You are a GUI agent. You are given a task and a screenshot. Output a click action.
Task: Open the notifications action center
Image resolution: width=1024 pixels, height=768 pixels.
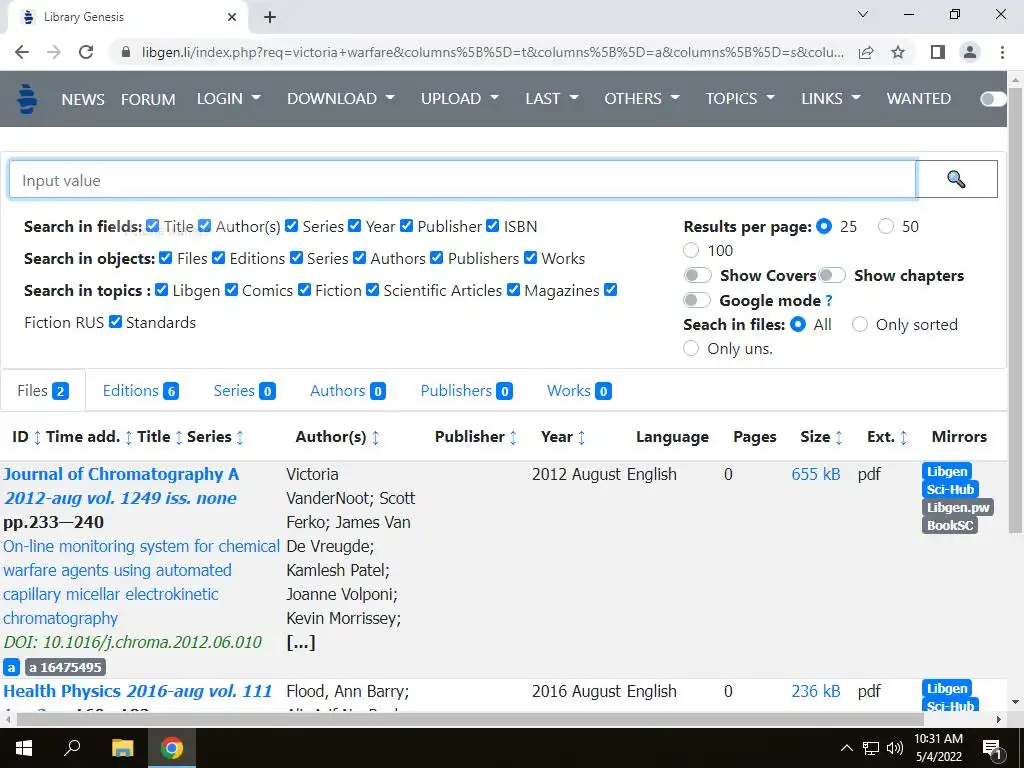(x=992, y=748)
